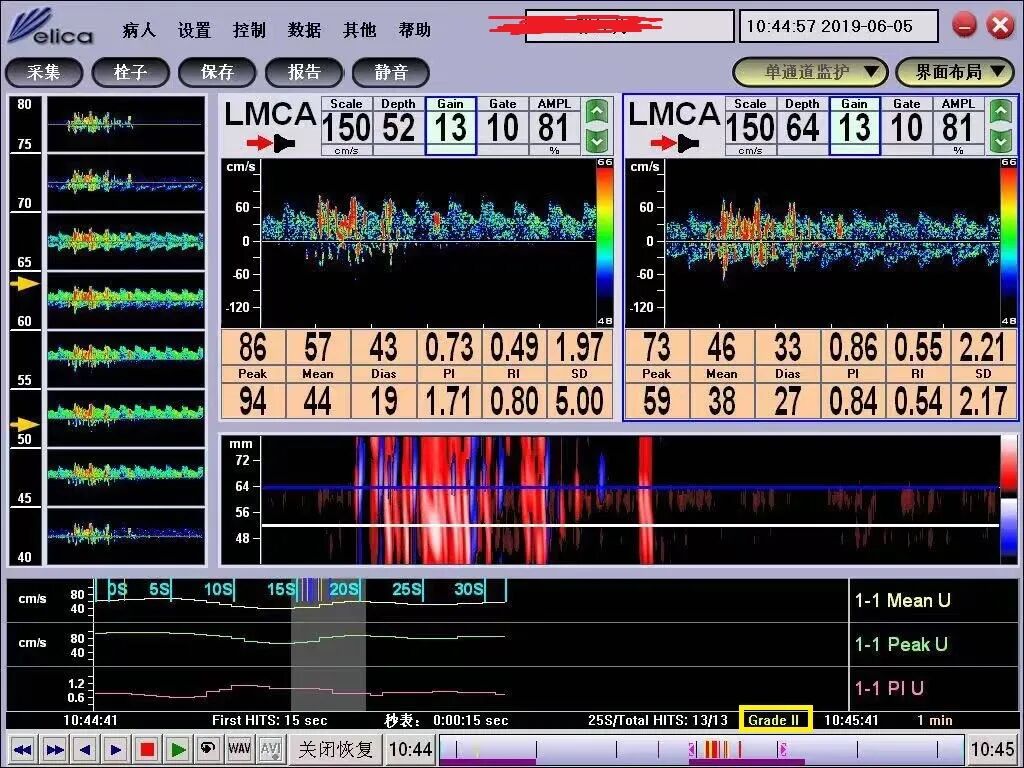
Task: Export video with the AVI icon
Action: coord(270,749)
